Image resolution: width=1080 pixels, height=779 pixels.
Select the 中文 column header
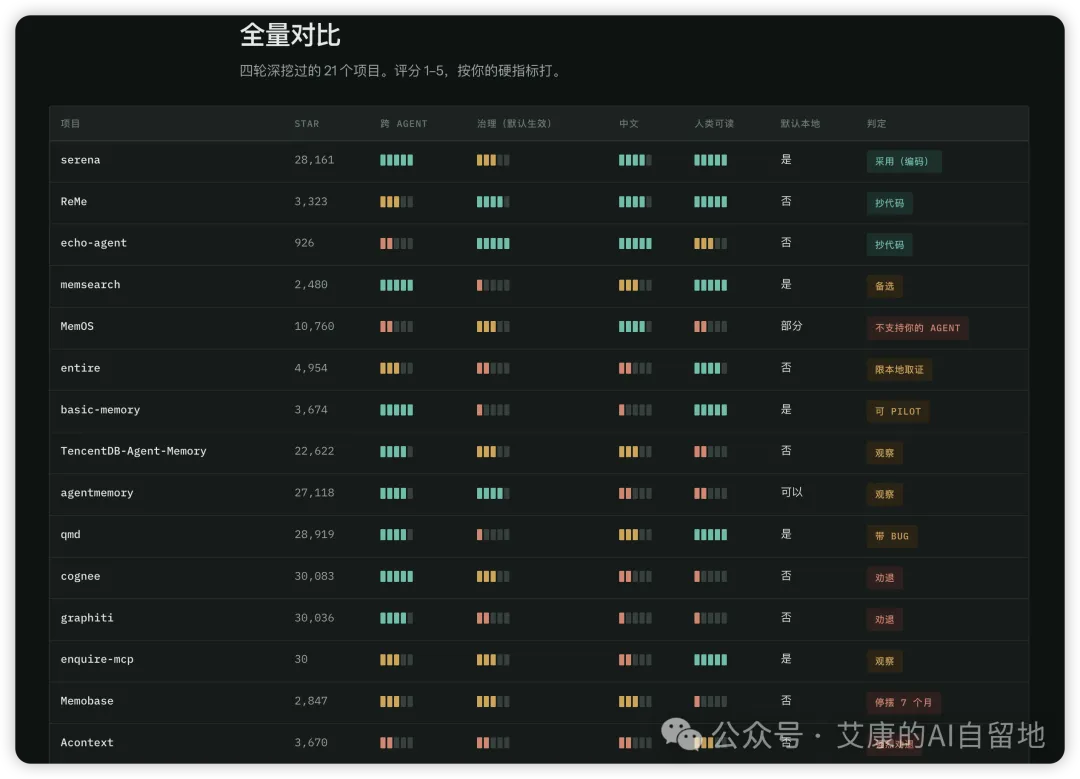(629, 124)
